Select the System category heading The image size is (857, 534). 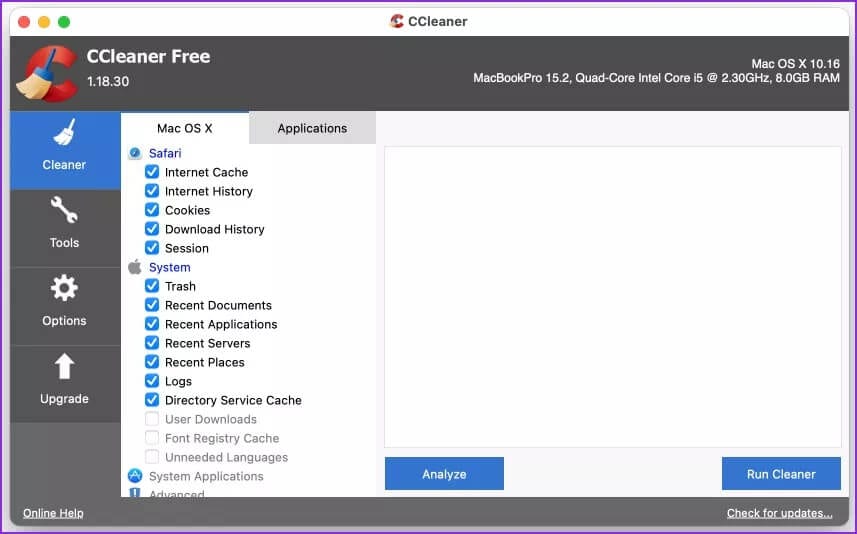[169, 267]
